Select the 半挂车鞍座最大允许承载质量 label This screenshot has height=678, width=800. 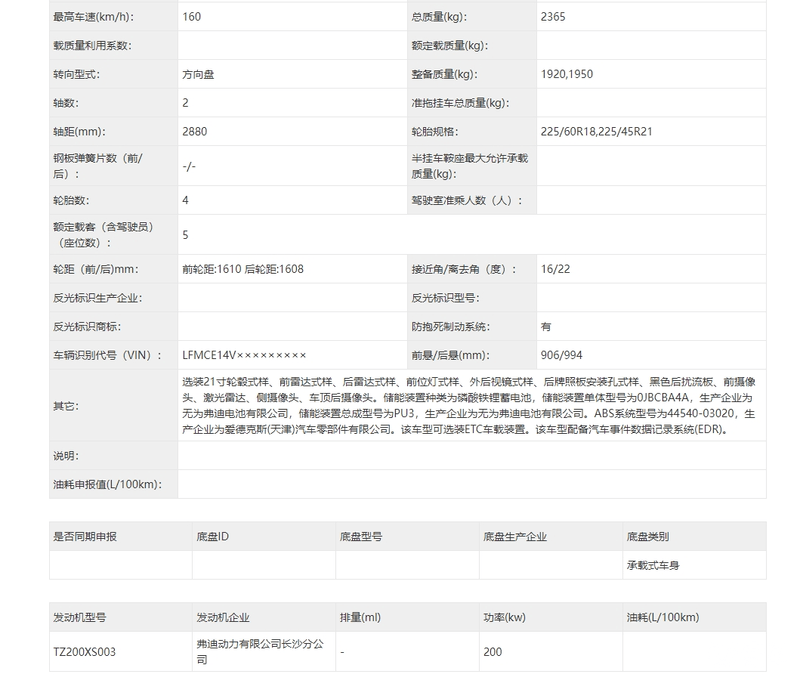pos(470,166)
